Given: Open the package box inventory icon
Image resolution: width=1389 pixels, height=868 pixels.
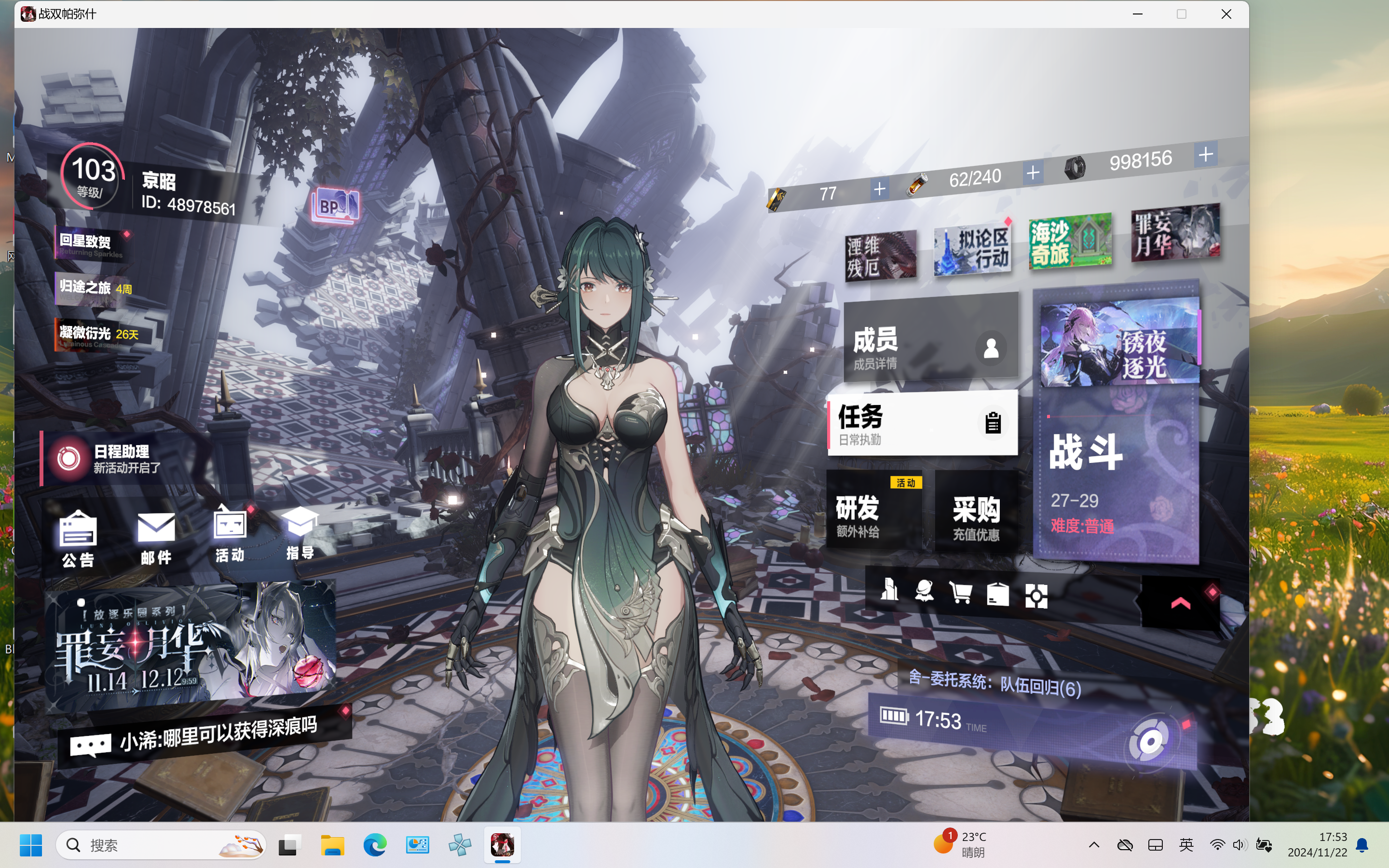Looking at the screenshot, I should (x=997, y=595).
